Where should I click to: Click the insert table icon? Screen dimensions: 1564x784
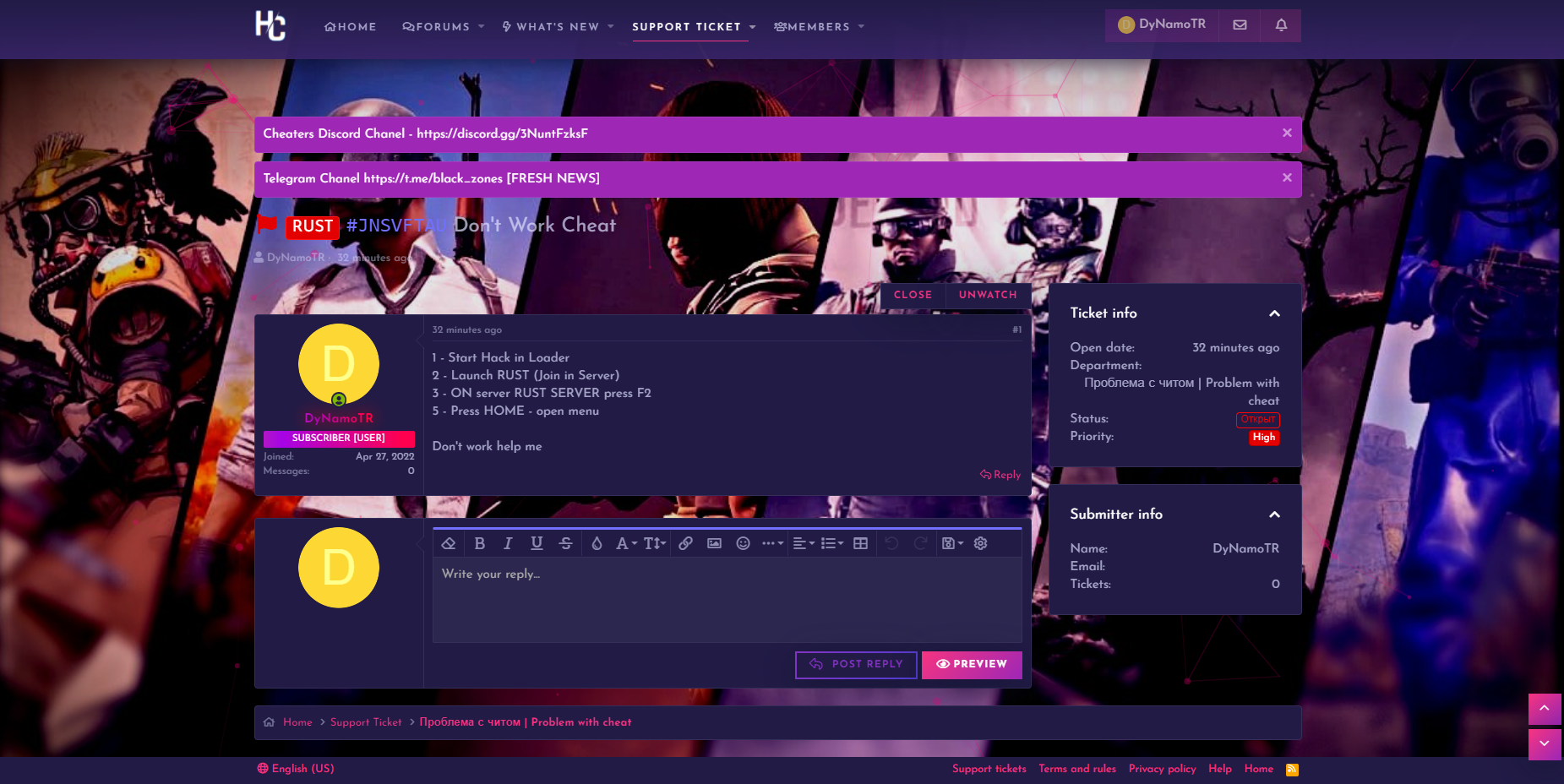click(860, 543)
